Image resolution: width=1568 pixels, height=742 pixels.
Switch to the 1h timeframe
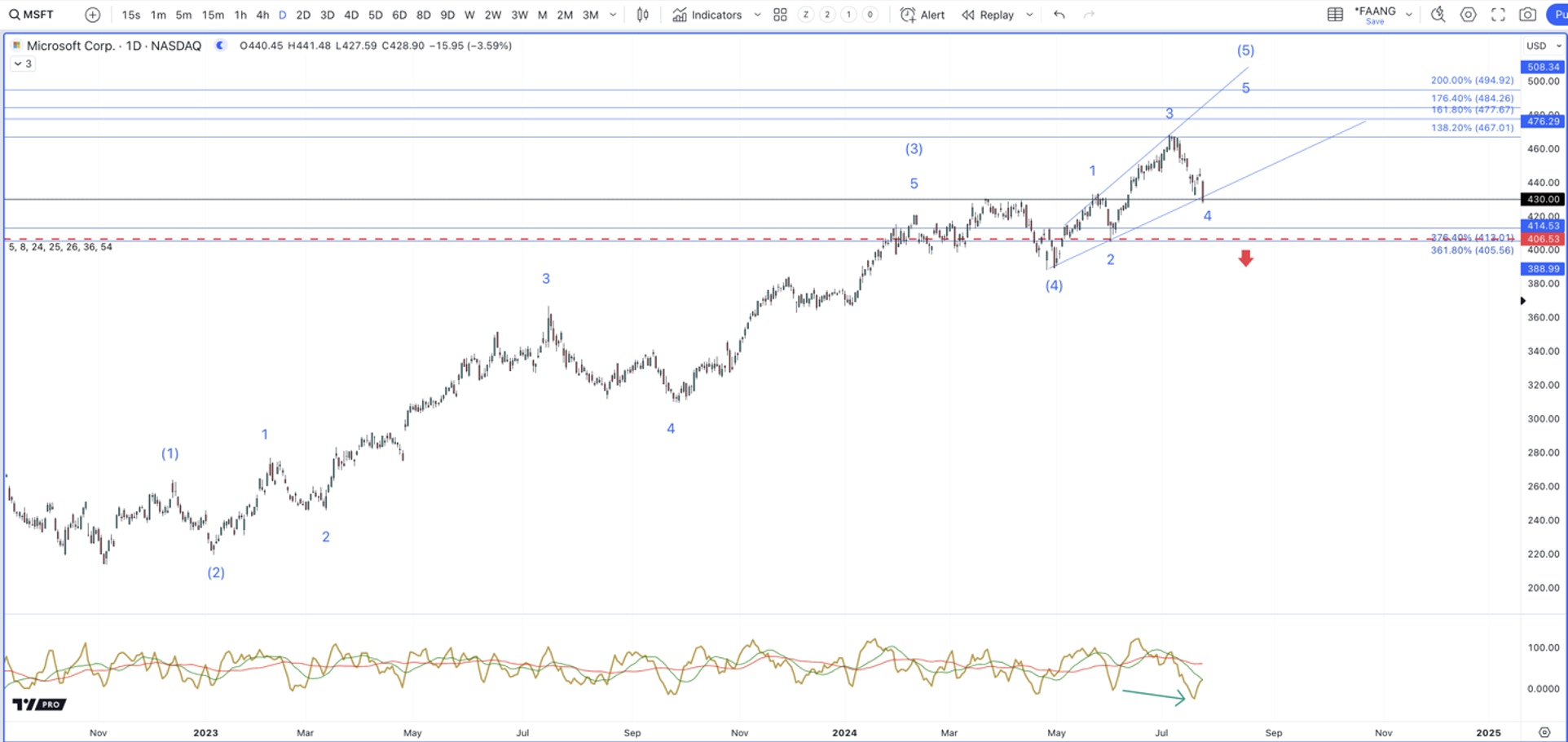click(240, 15)
